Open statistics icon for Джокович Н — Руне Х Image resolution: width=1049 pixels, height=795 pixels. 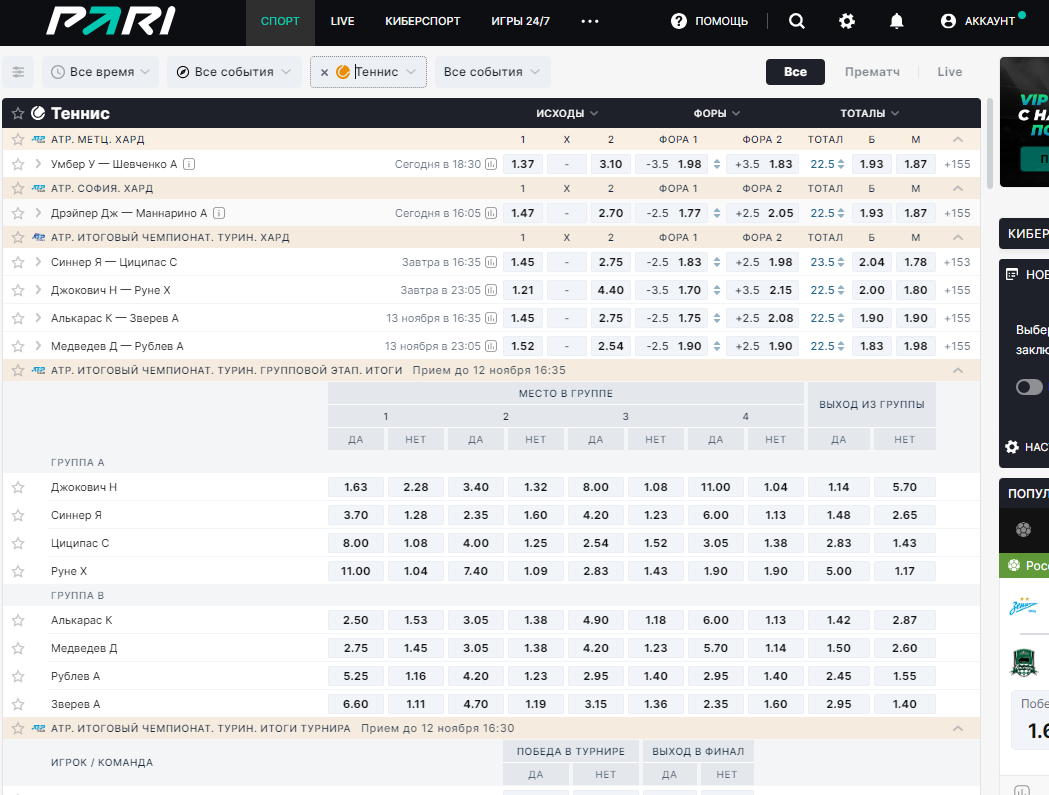[491, 290]
